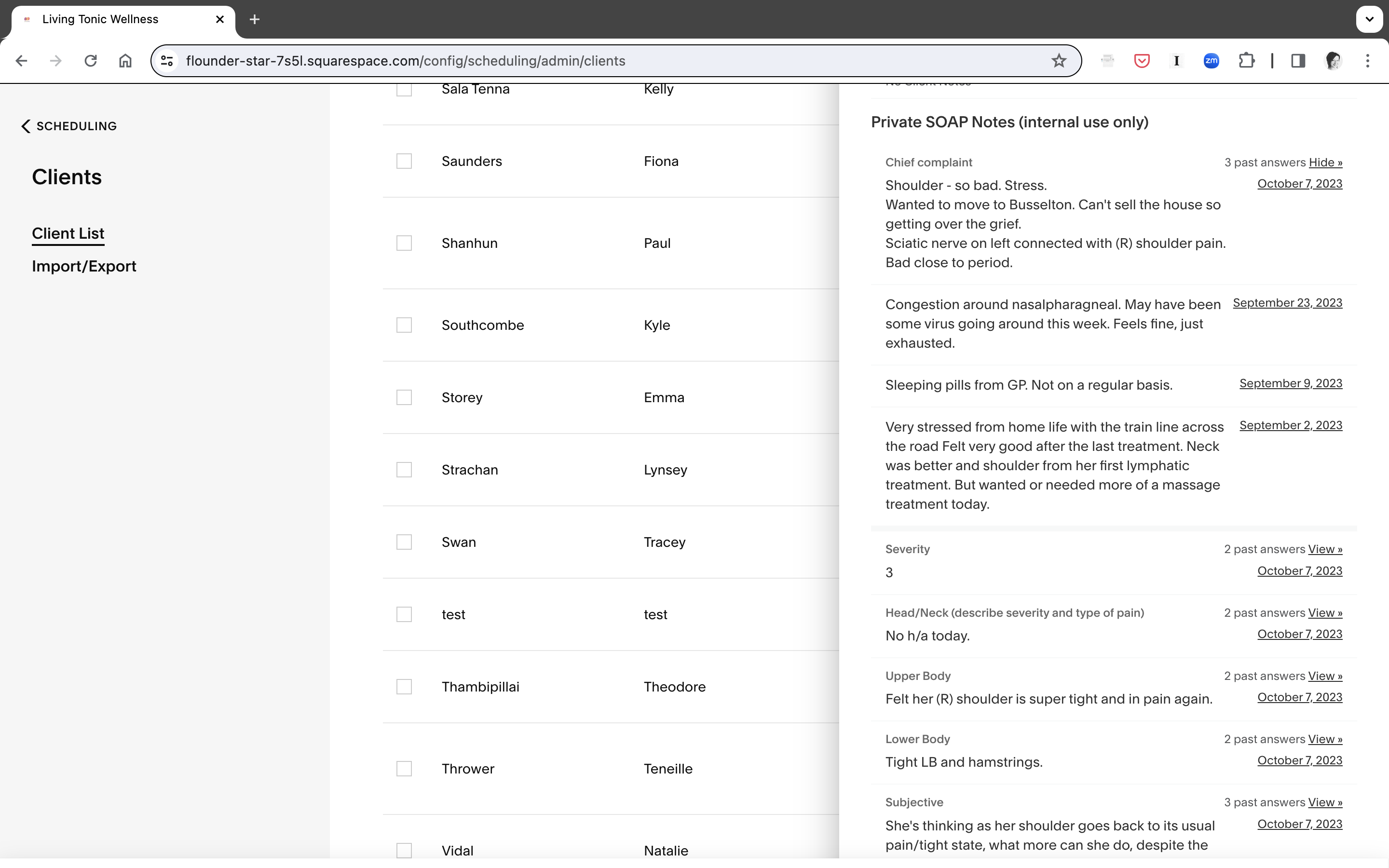1389x868 pixels.
Task: Hide Chief complaint past answers
Action: coord(1325,163)
